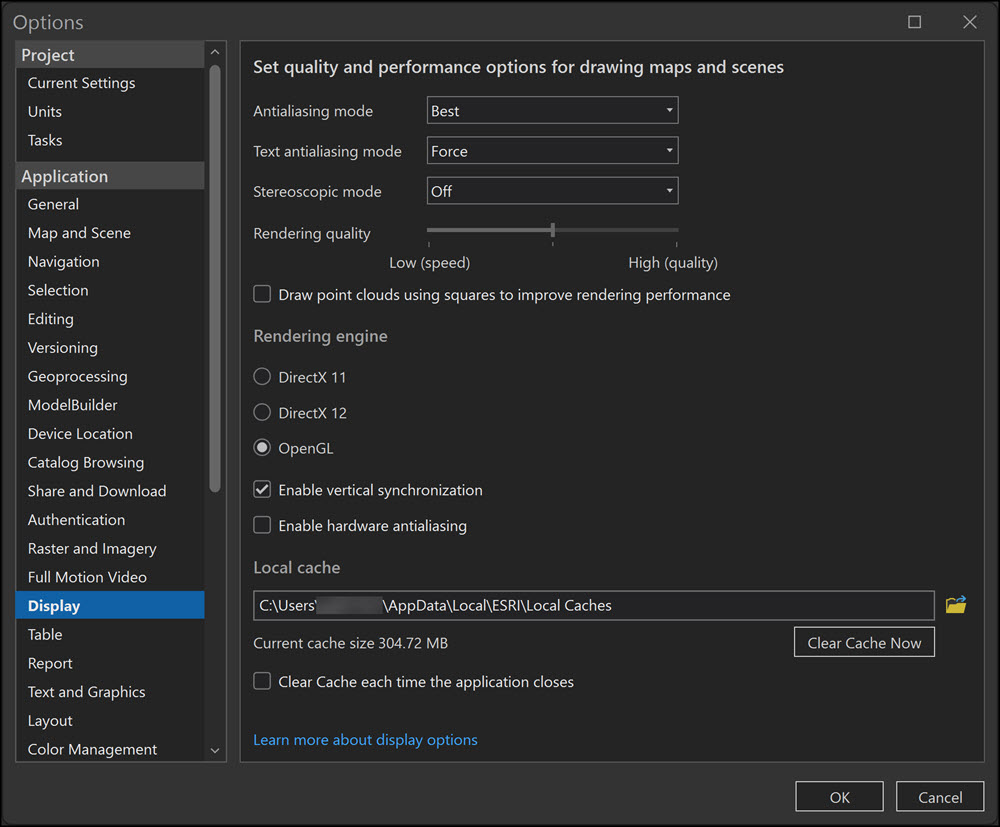Open Current Settings page

pyautogui.click(x=81, y=83)
